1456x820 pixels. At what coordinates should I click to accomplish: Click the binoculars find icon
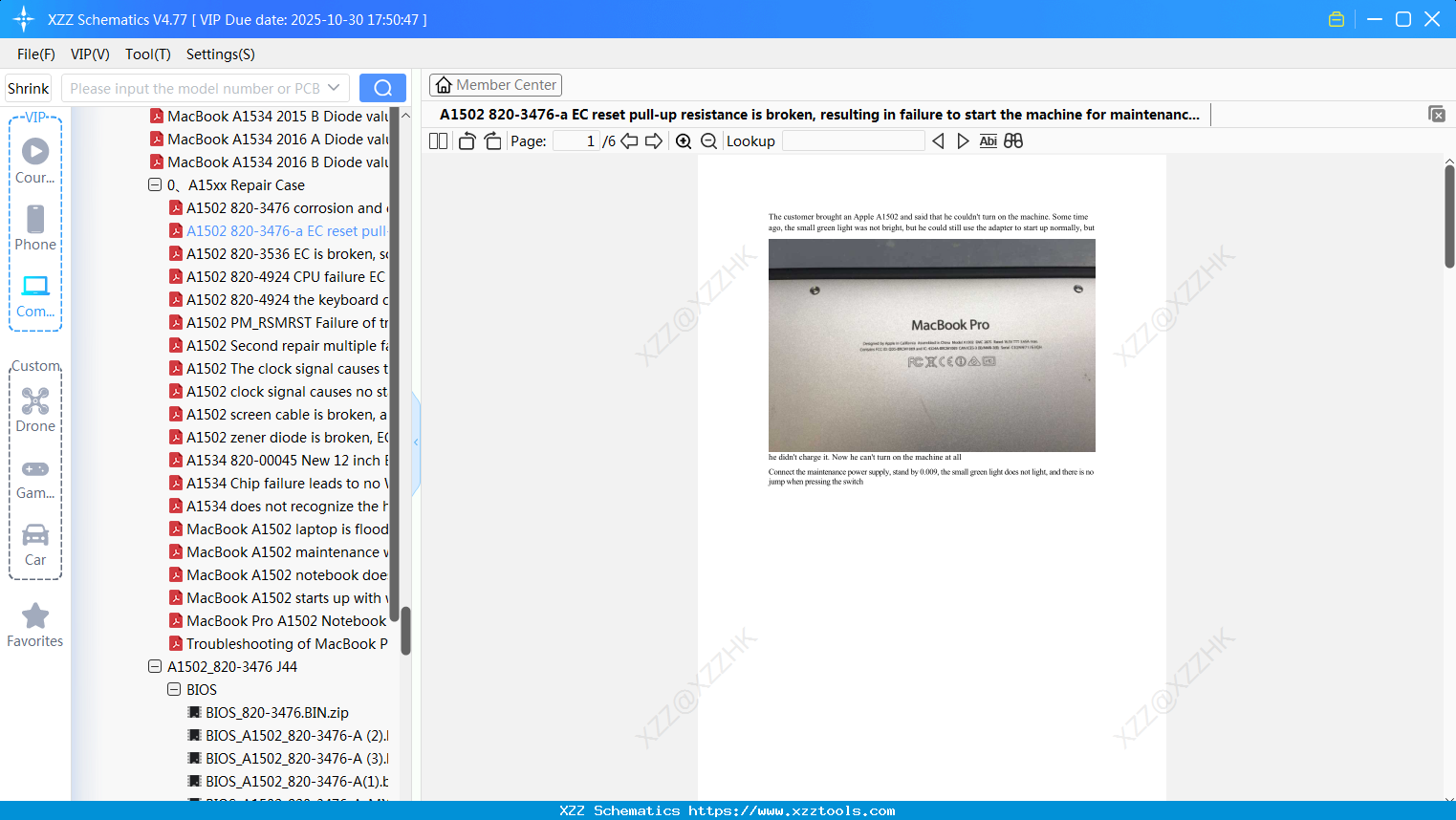(x=1013, y=141)
